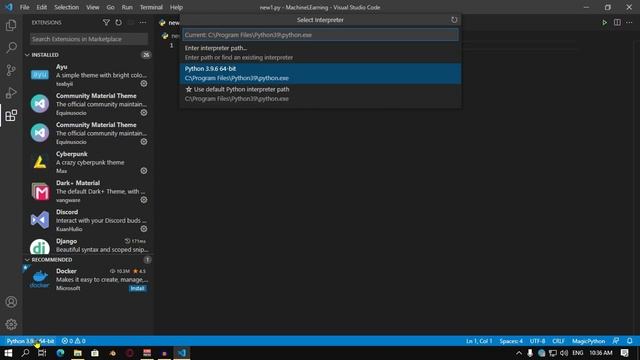The height and width of the screenshot is (360, 640).
Task: Change MagicPython language mode
Action: coord(588,341)
